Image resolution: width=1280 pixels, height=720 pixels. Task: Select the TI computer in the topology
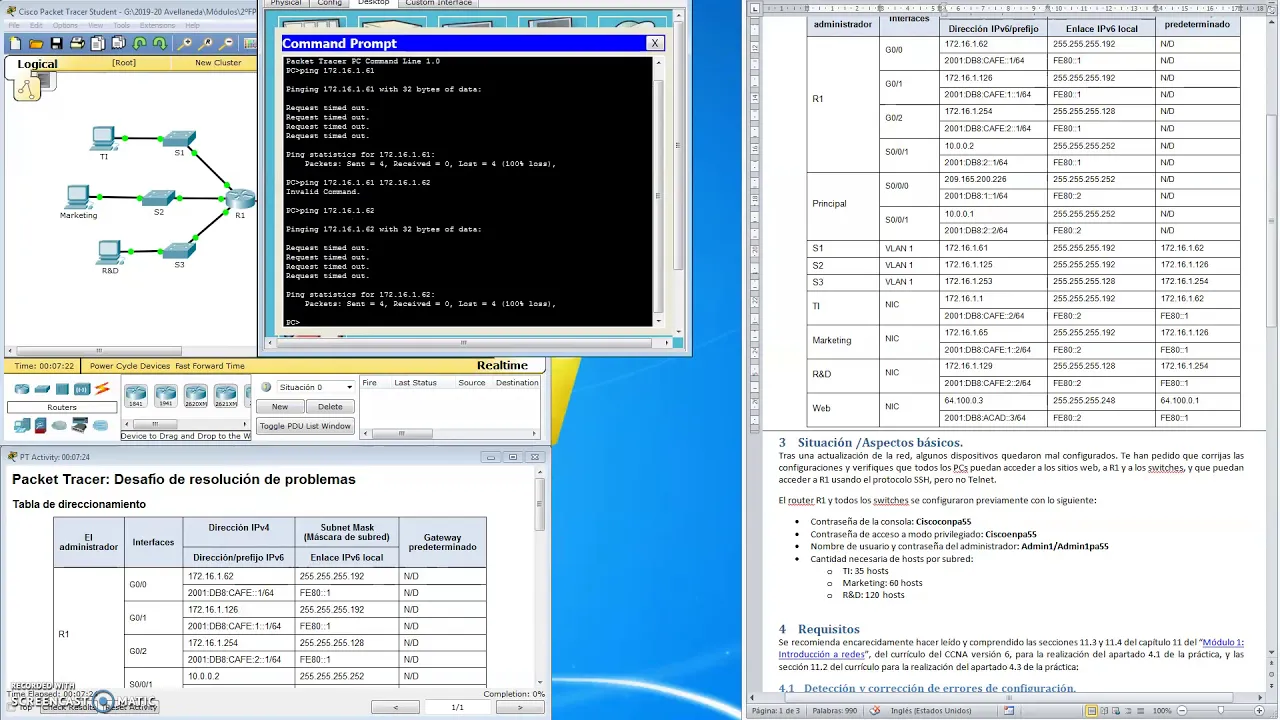pyautogui.click(x=102, y=138)
